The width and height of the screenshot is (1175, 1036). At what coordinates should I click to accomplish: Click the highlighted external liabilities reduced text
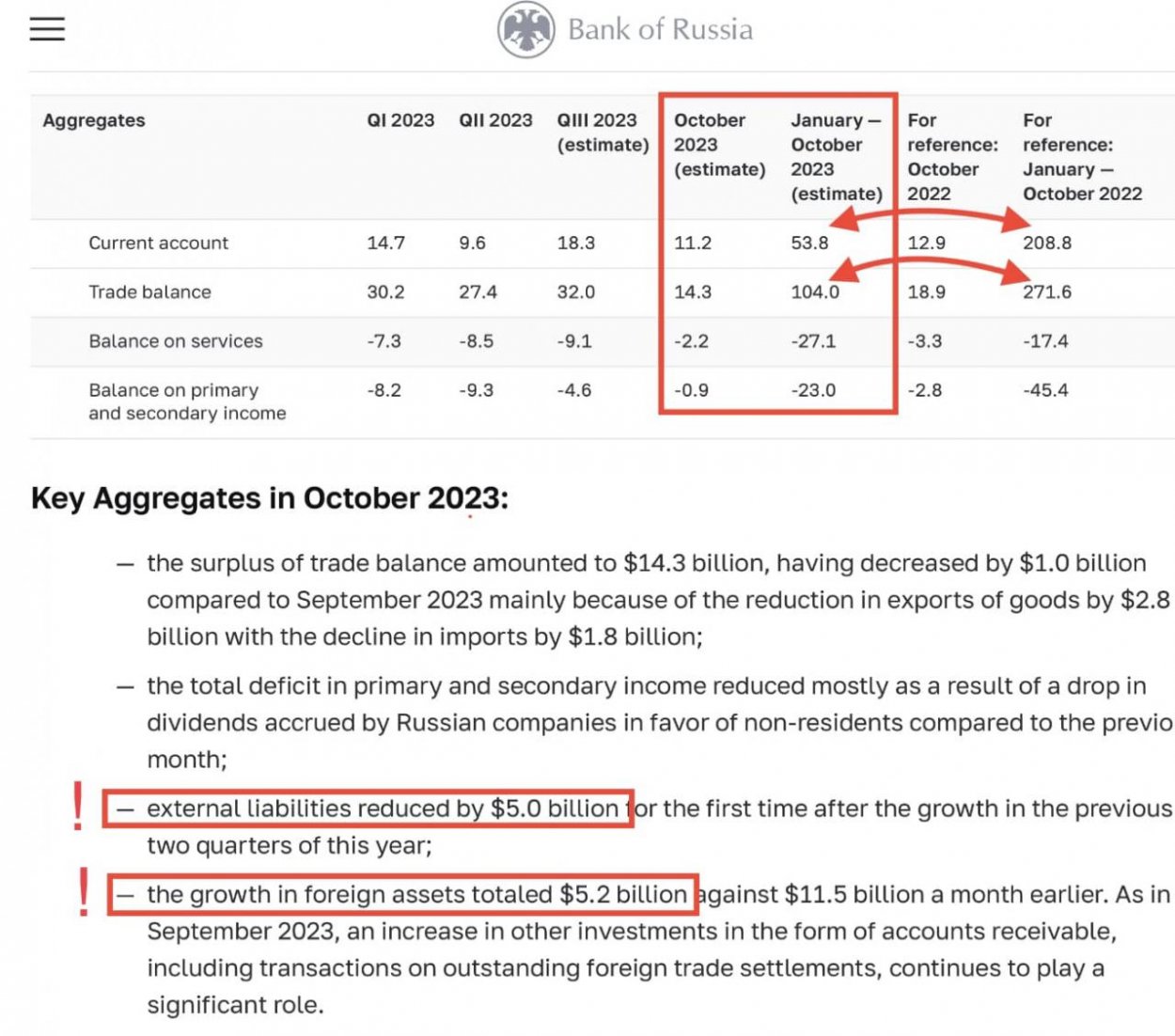point(382,808)
